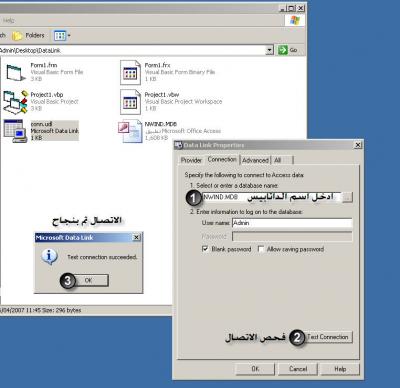Image resolution: width=400 pixels, height=388 pixels.
Task: Click the Project1.vbp file name
Action: coord(47,95)
